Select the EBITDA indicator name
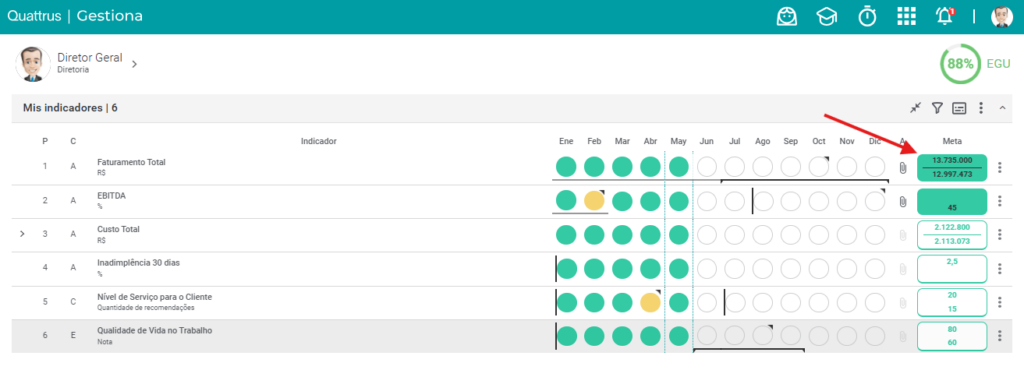1024x370 pixels. coord(111,196)
